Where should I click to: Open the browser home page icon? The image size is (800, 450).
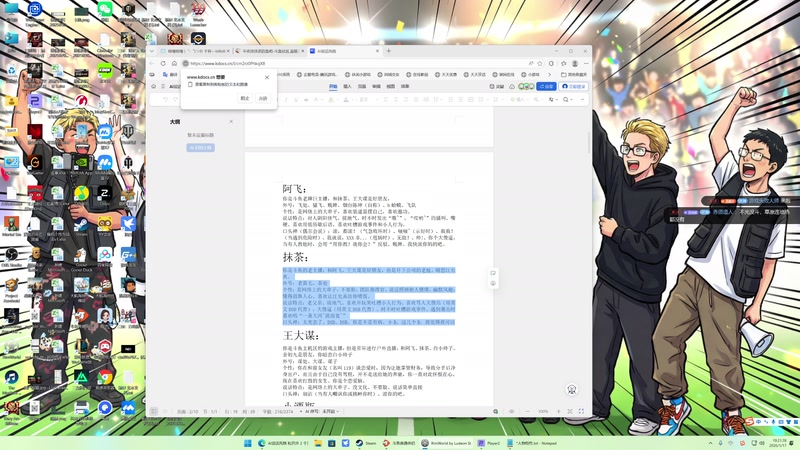174,63
